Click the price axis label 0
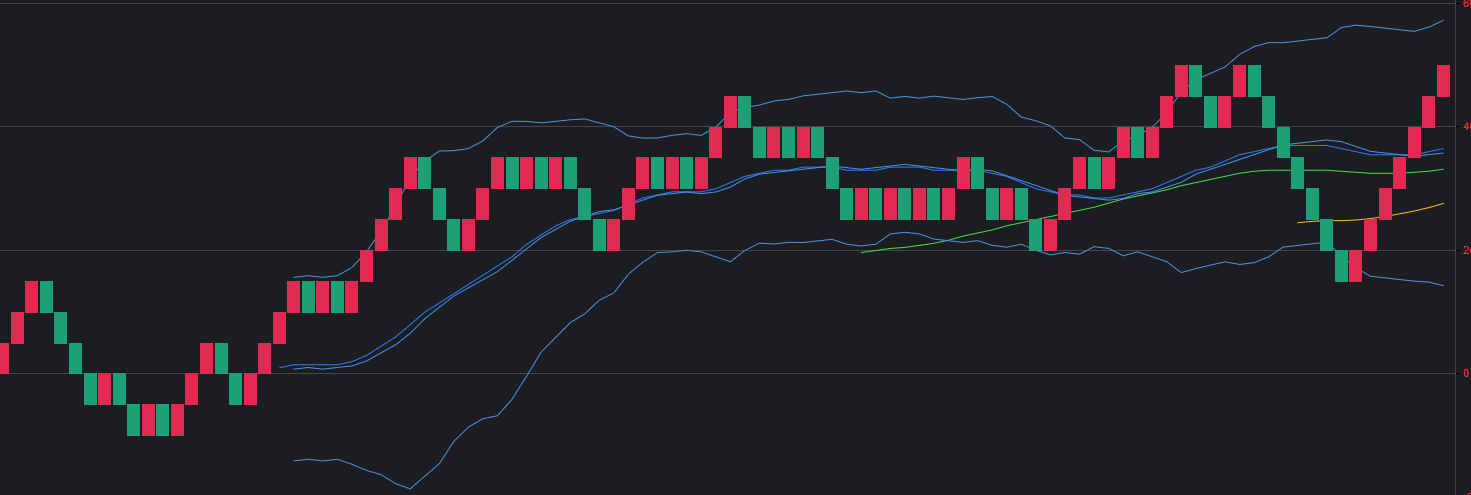The height and width of the screenshot is (495, 1471). [1466, 374]
